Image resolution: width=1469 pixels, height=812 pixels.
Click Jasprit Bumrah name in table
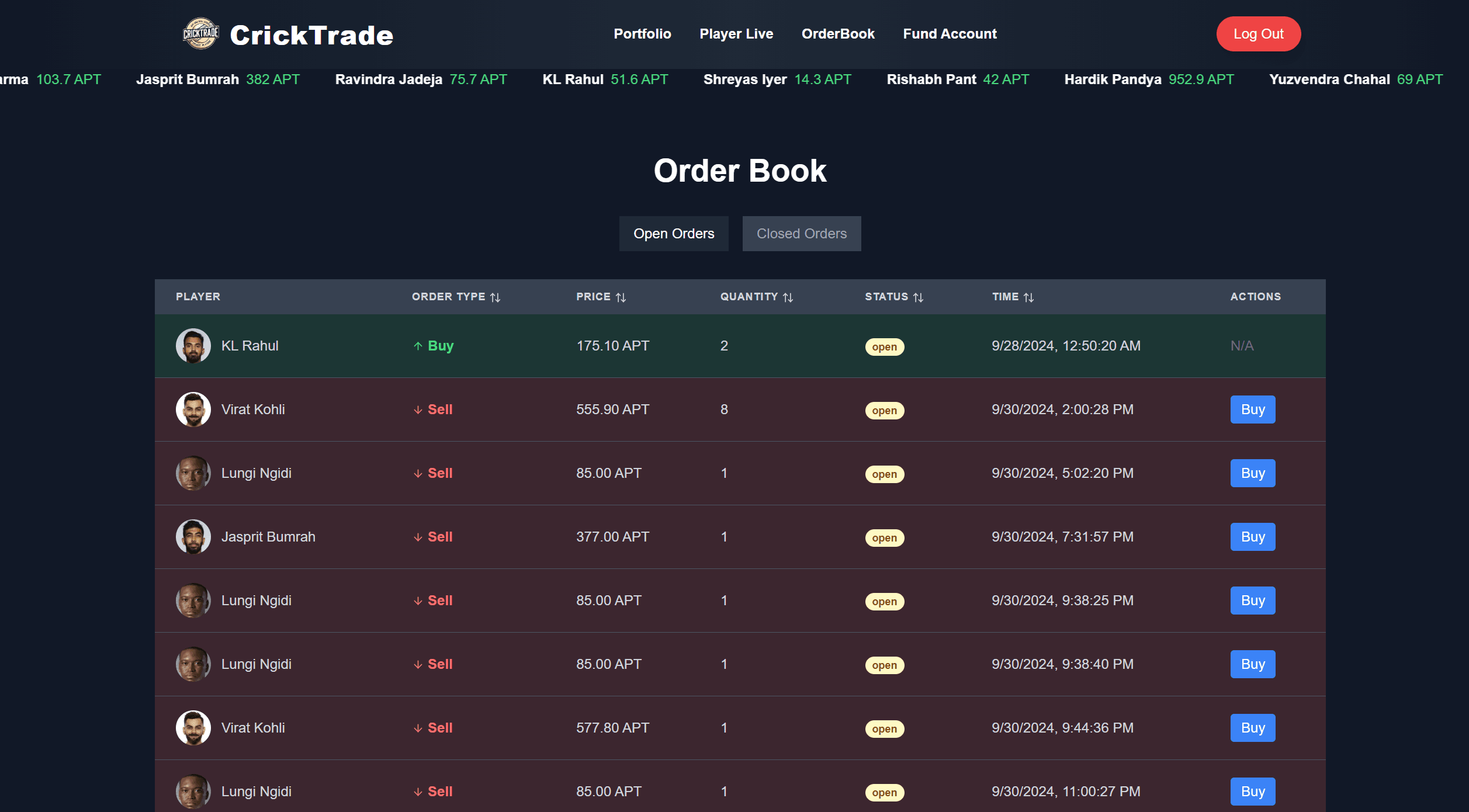(268, 537)
